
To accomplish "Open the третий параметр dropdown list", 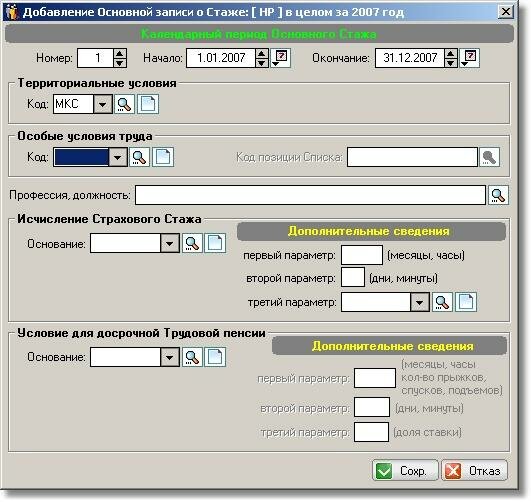I will (x=420, y=302).
